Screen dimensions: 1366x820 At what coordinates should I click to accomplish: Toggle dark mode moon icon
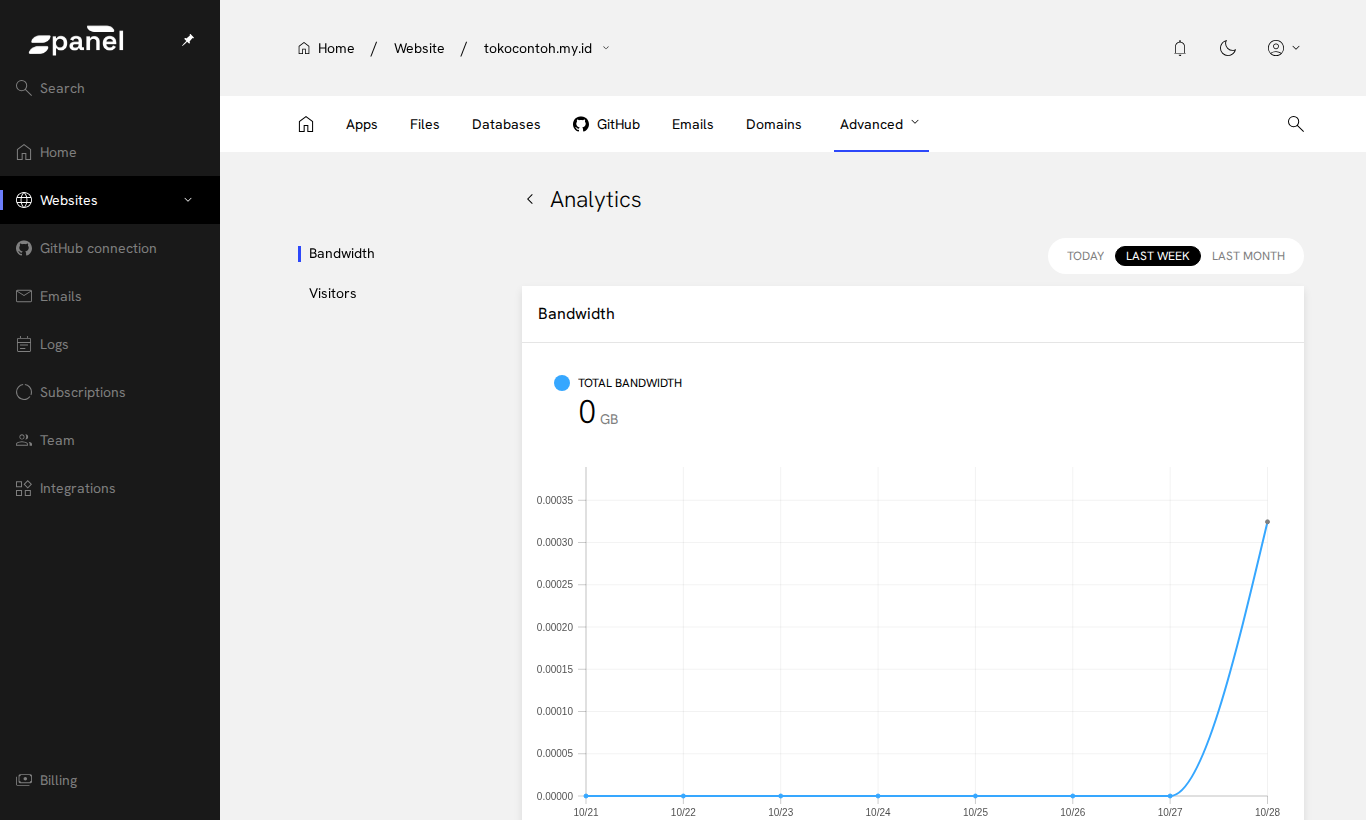click(1228, 48)
